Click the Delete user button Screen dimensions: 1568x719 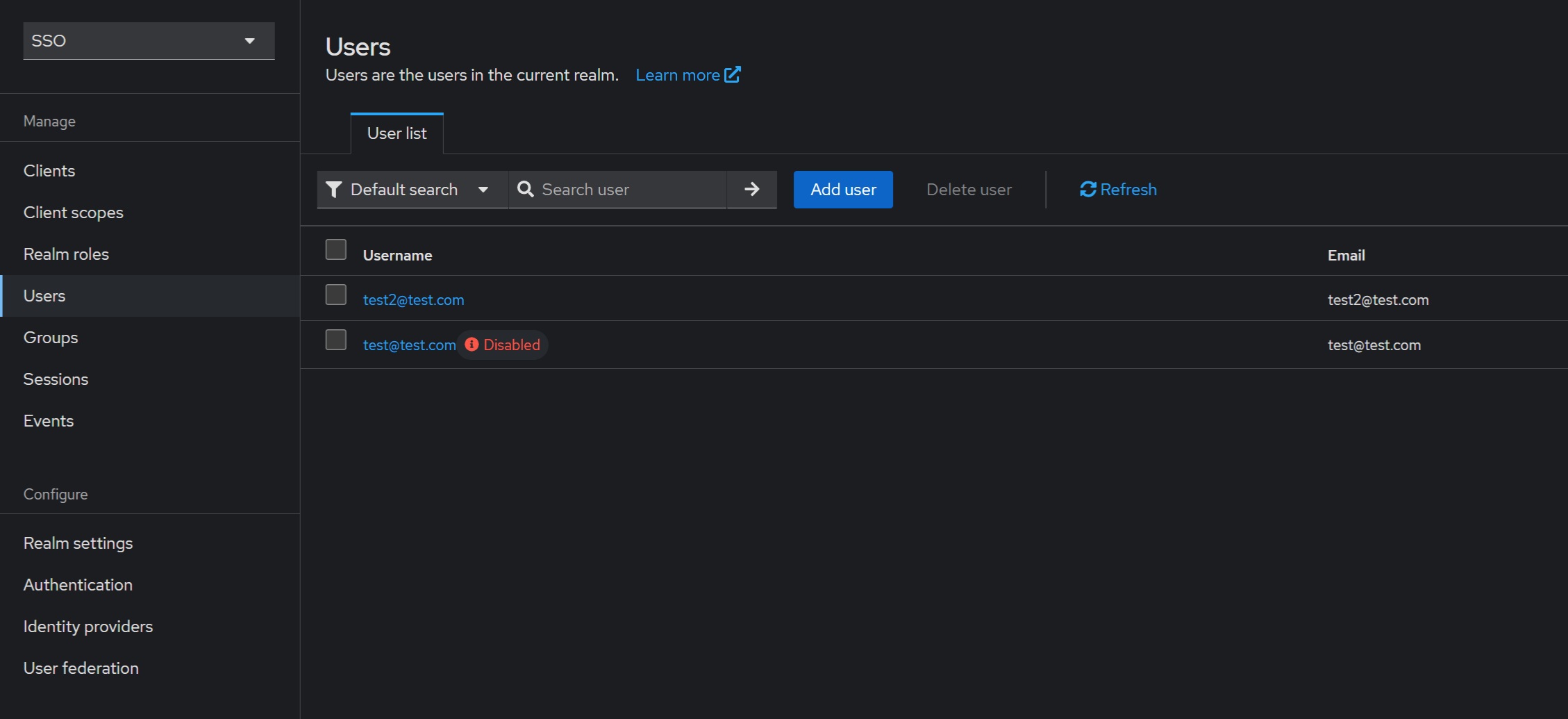[969, 189]
